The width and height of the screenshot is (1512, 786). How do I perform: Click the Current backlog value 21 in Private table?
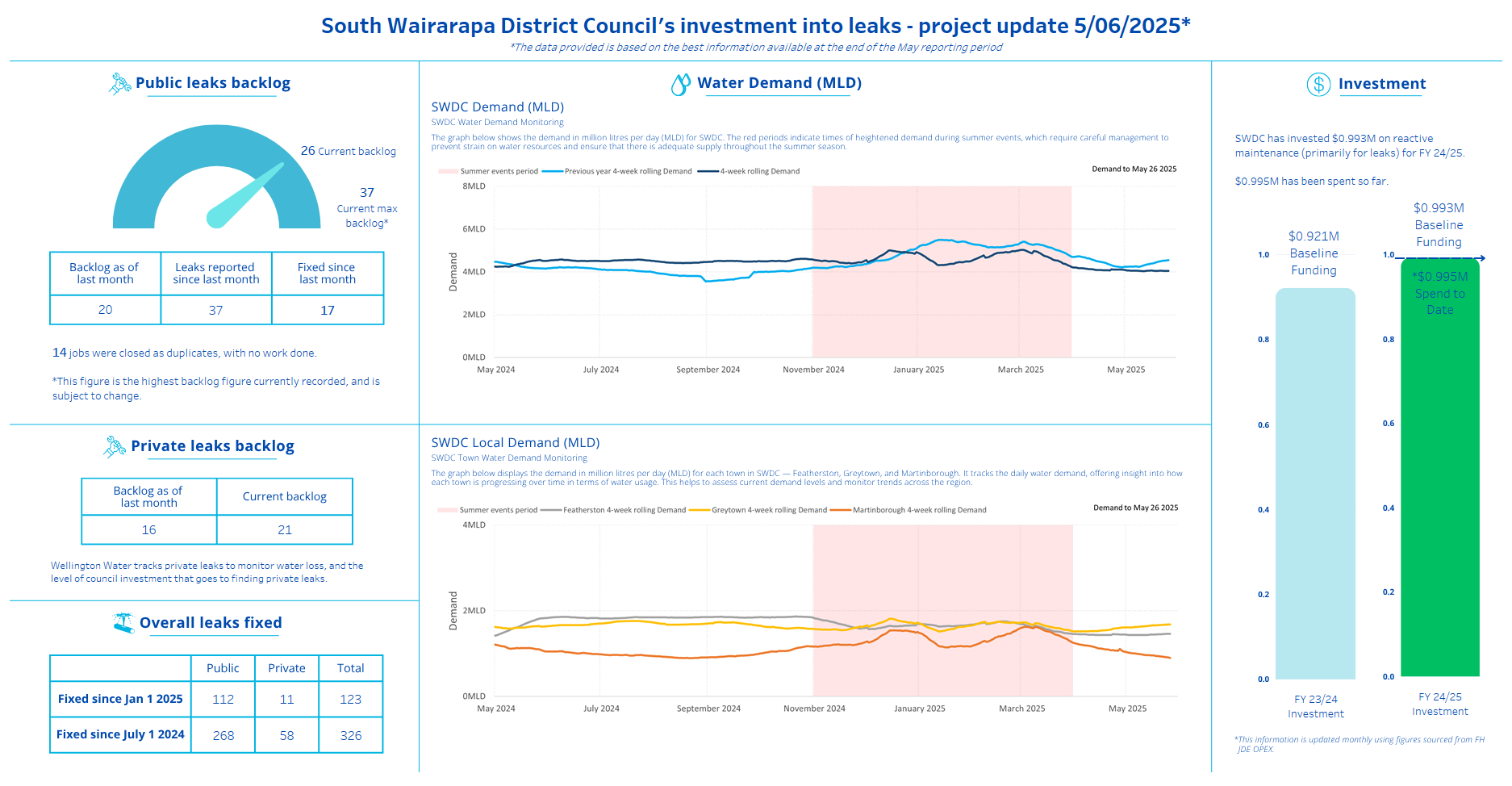[285, 530]
